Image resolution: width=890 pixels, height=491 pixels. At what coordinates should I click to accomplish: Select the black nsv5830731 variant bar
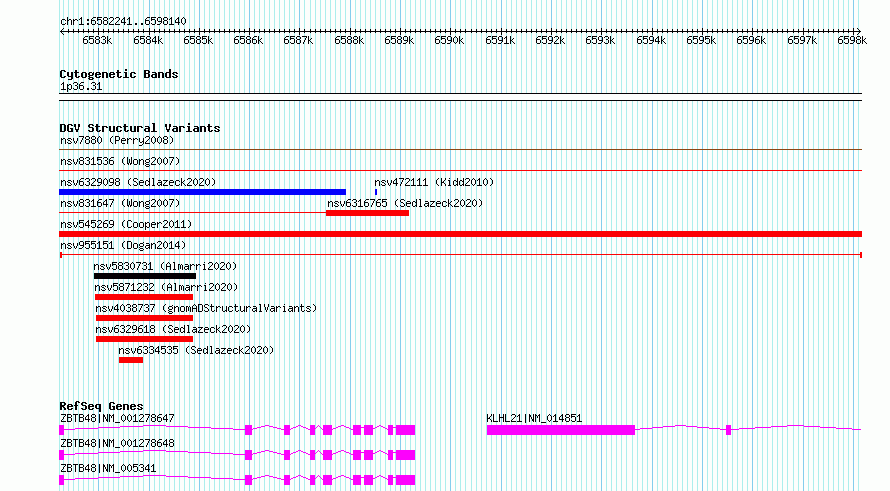tap(145, 276)
